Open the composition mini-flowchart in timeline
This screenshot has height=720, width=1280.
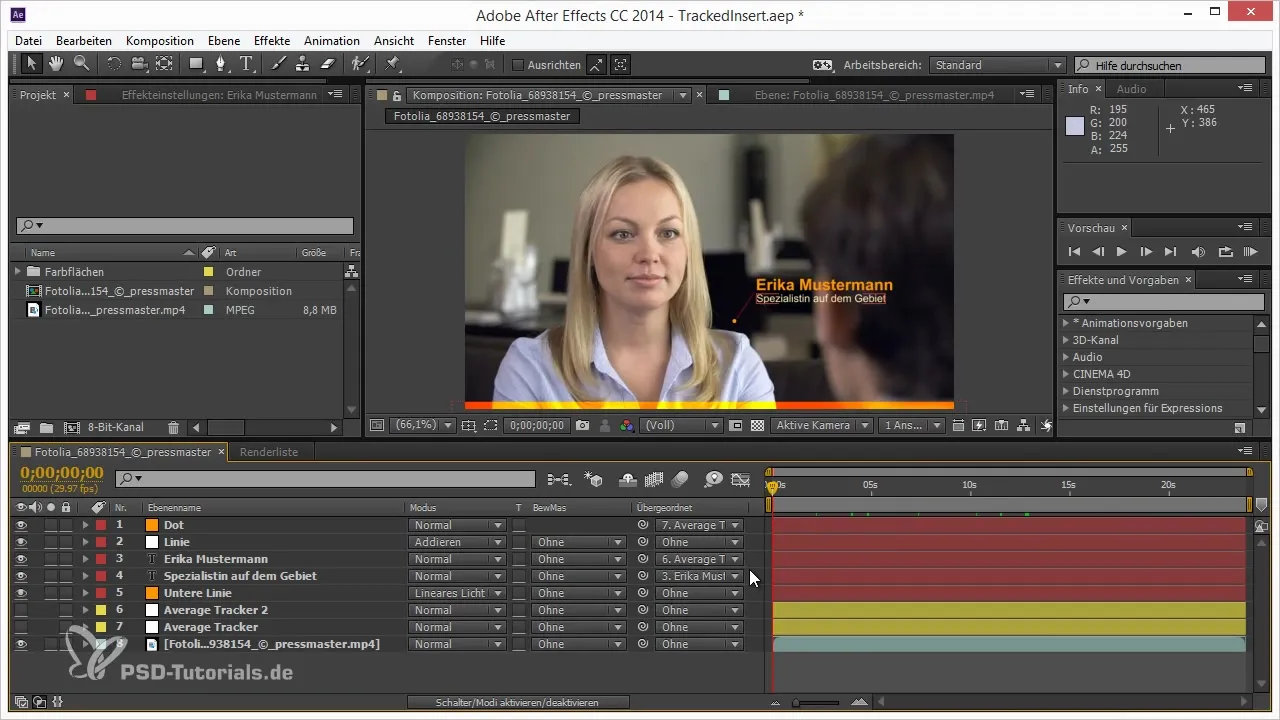point(558,479)
